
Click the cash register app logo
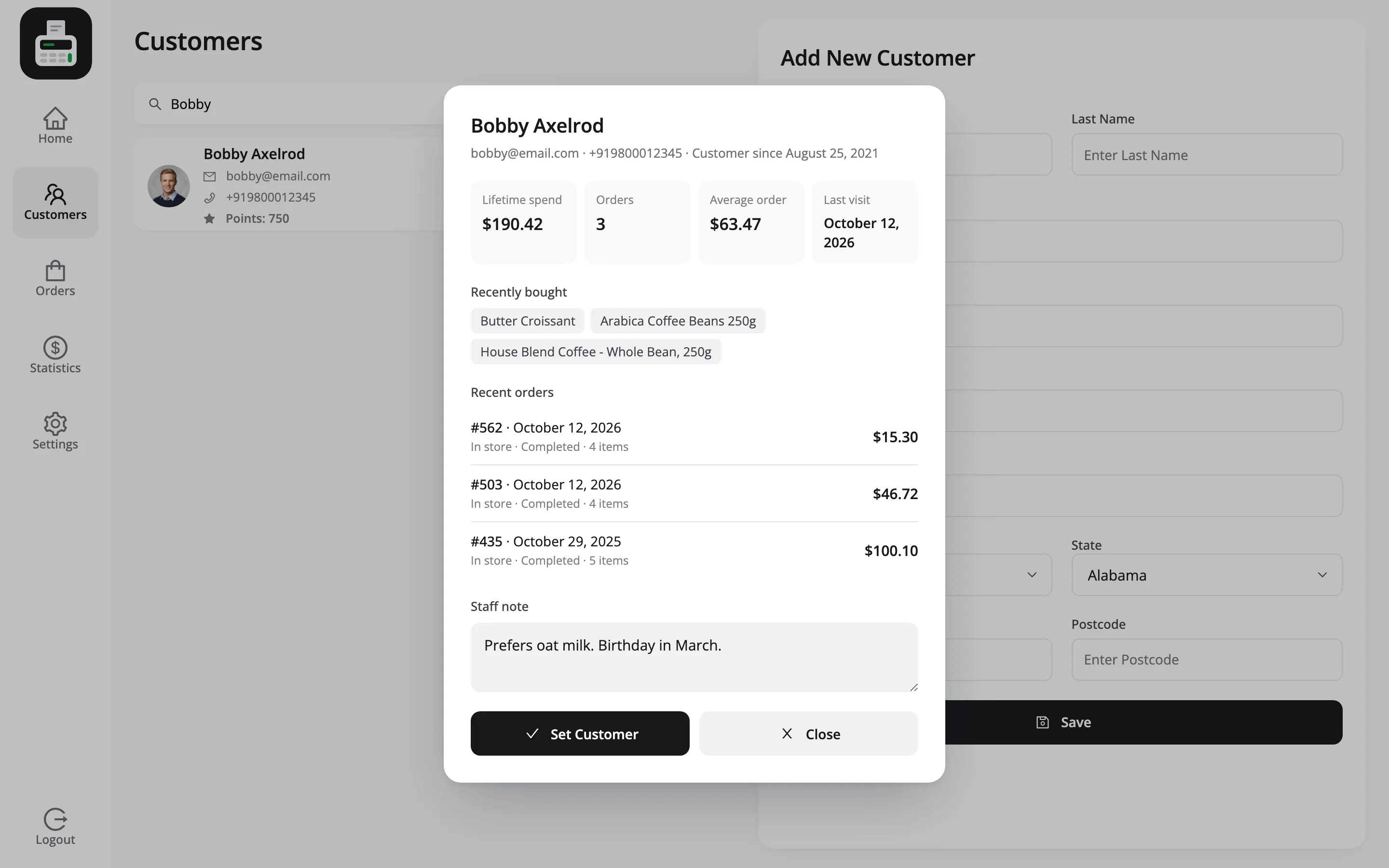click(x=55, y=43)
